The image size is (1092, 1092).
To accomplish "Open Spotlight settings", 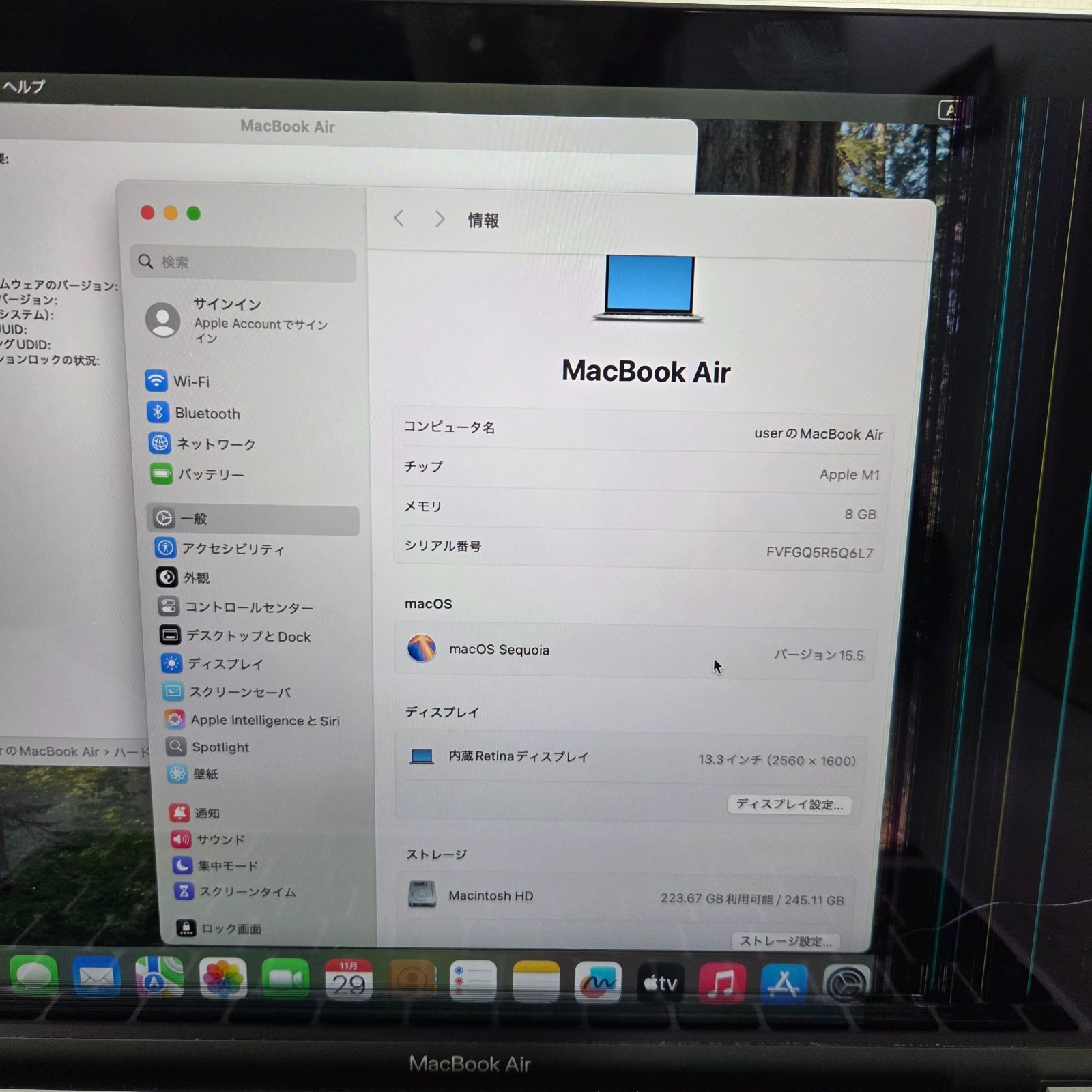I will click(218, 747).
